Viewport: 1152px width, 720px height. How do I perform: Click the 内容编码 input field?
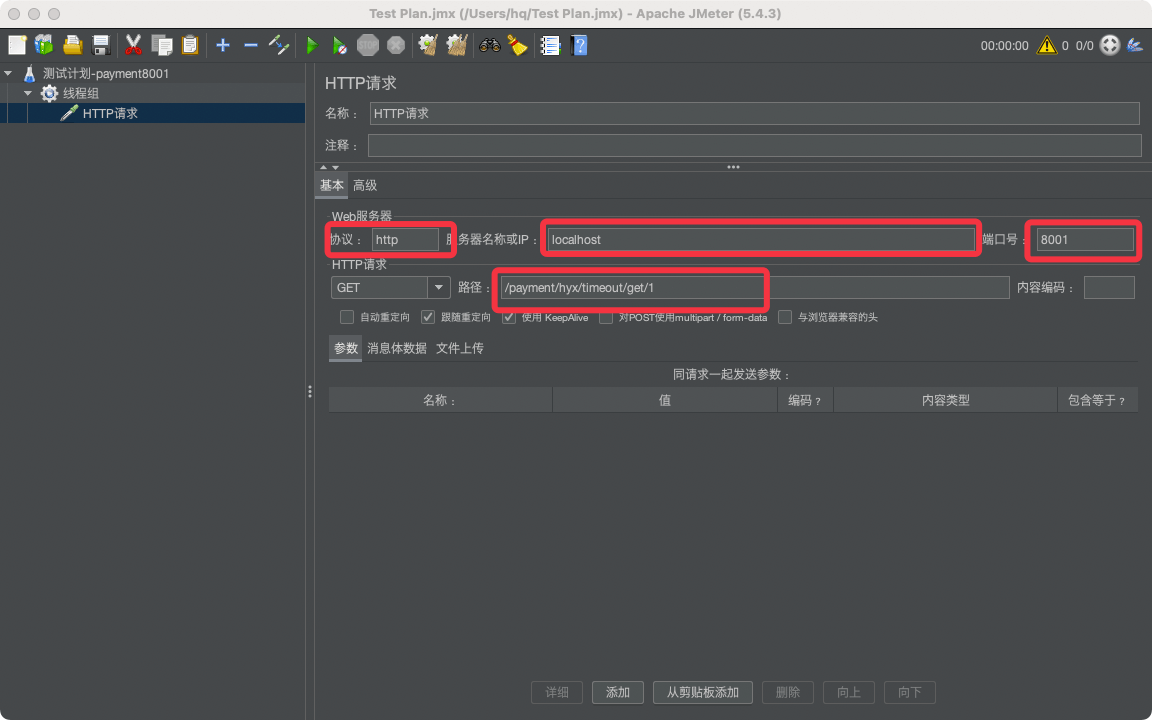pos(1109,287)
